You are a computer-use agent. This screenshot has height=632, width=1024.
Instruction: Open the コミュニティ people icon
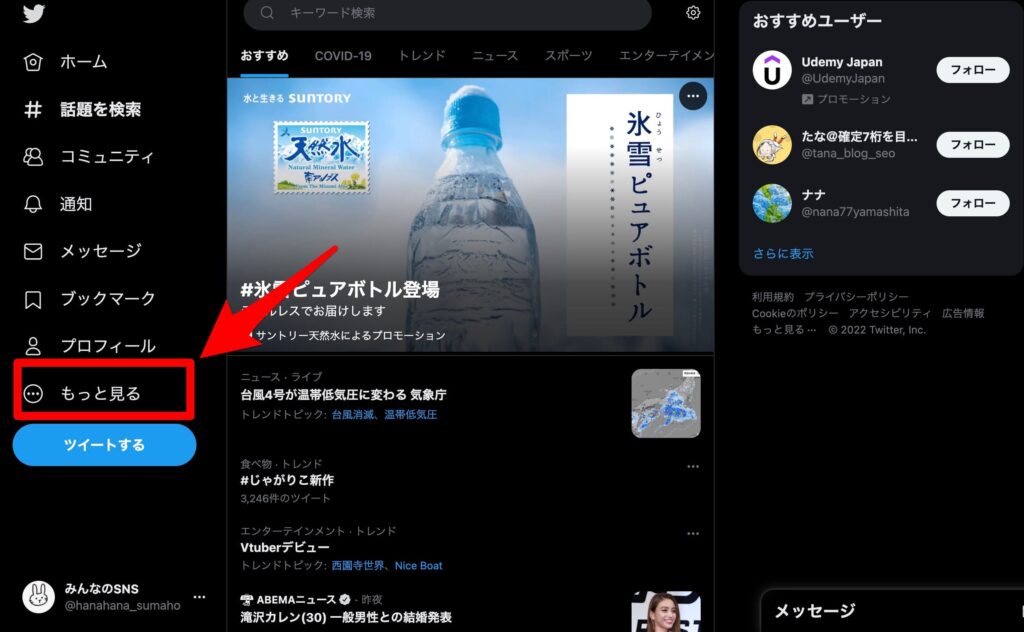[x=33, y=157]
